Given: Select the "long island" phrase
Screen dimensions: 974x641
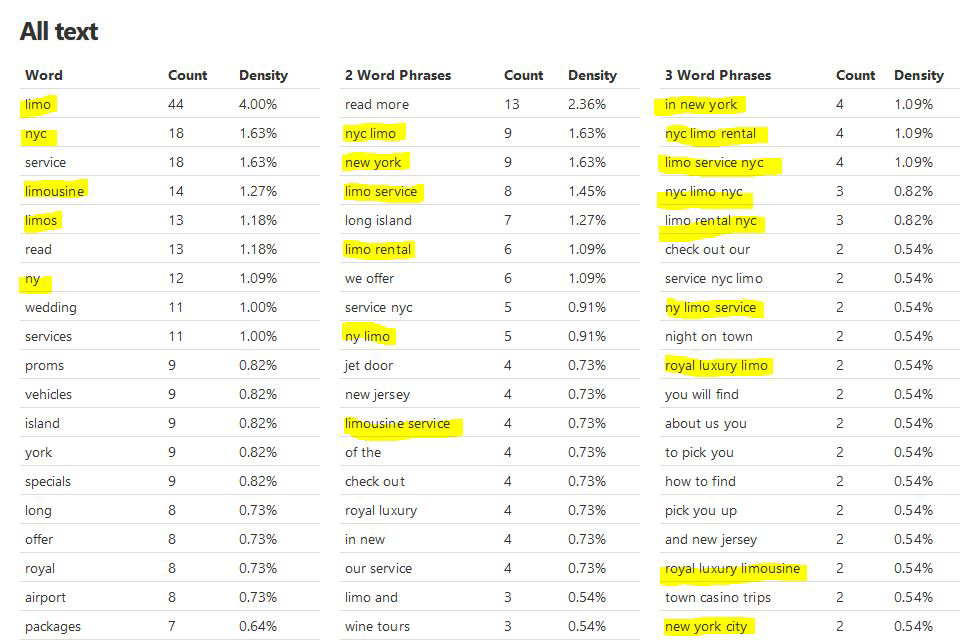Looking at the screenshot, I should tap(378, 220).
